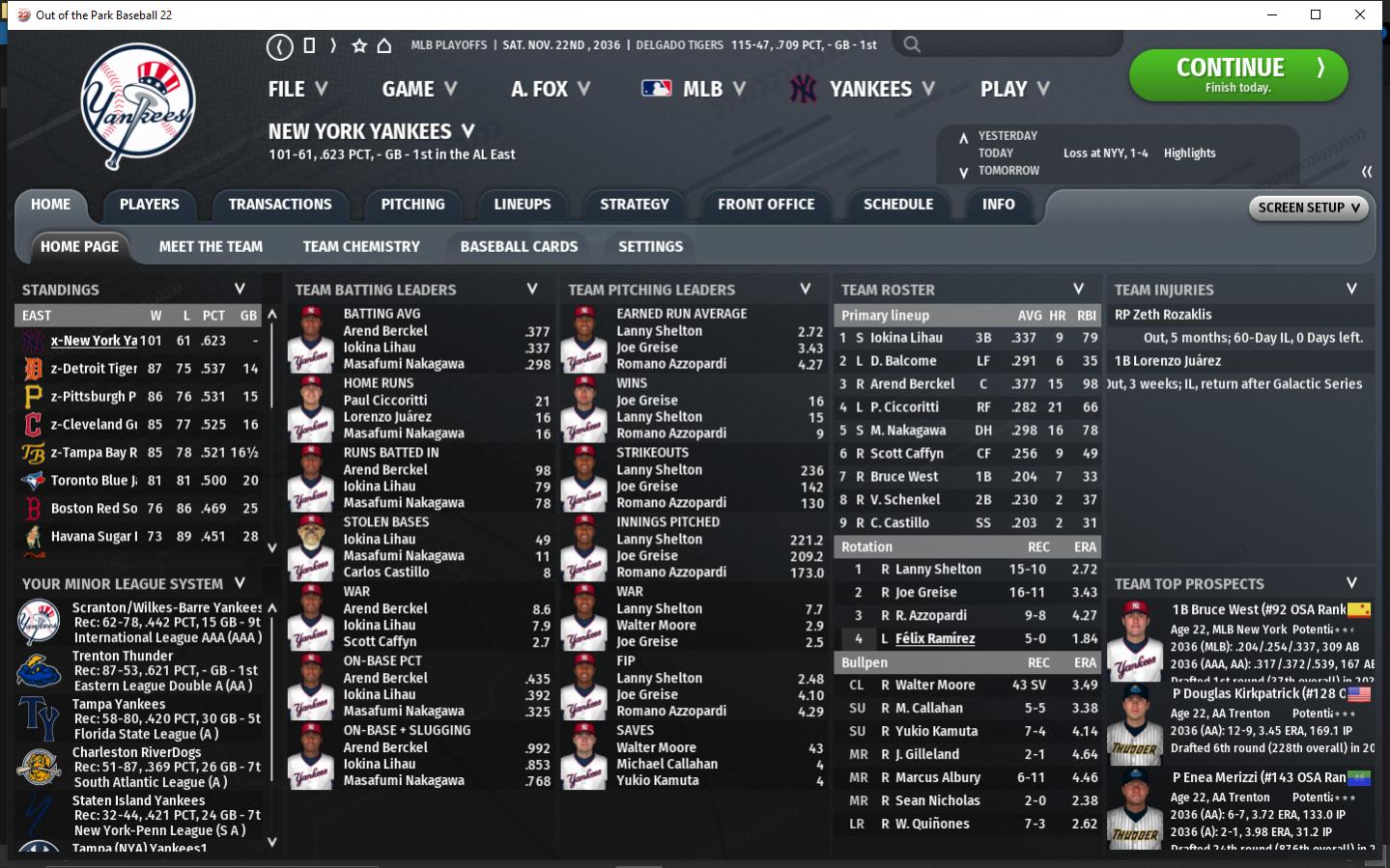Switch to the PLAYERS tab
The width and height of the screenshot is (1390, 868).
[x=149, y=205]
